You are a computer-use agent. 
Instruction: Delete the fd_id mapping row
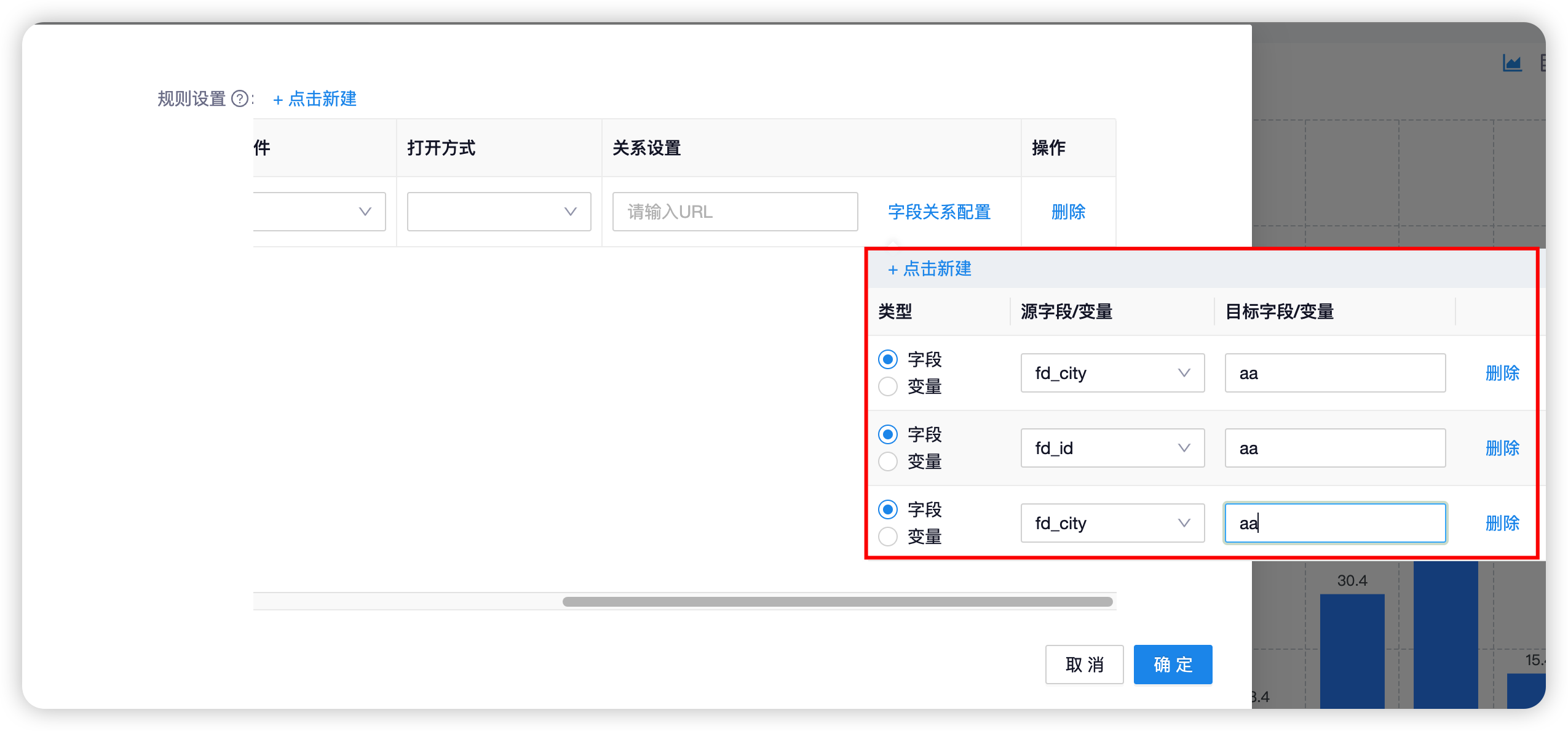point(1502,448)
